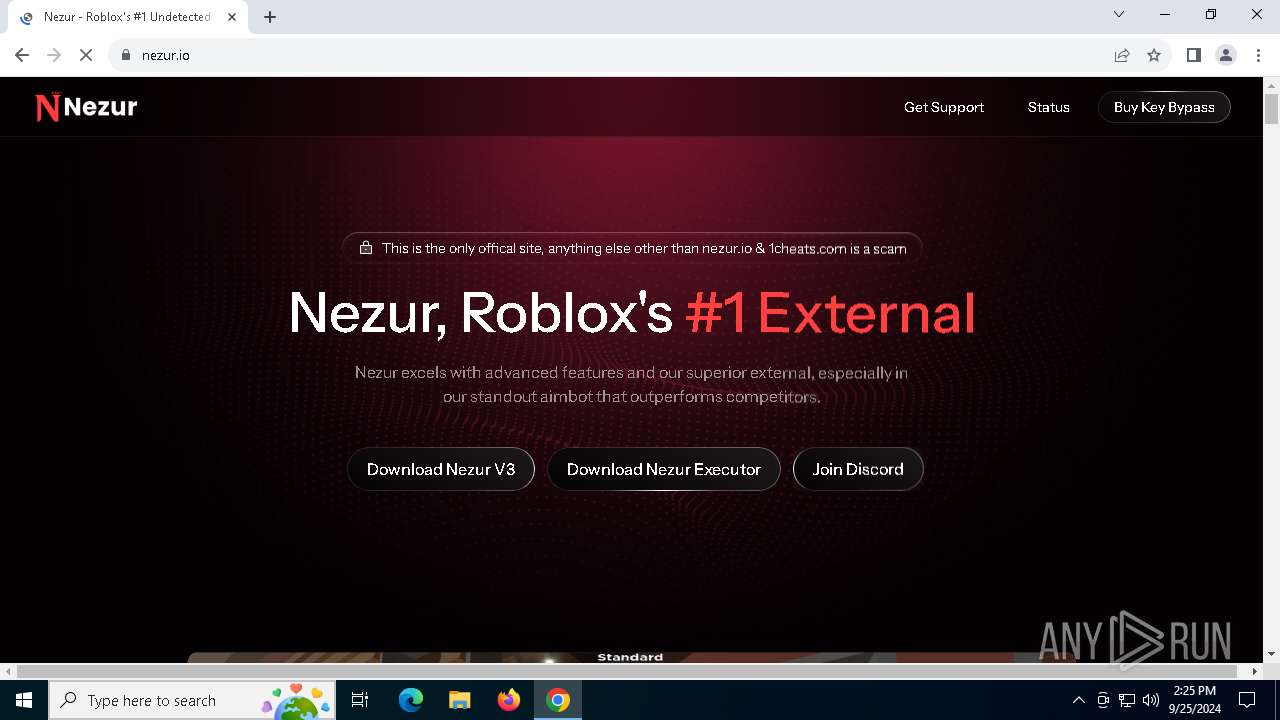Viewport: 1280px width, 720px height.
Task: Click the Buy Key Bypass button
Action: click(x=1164, y=107)
